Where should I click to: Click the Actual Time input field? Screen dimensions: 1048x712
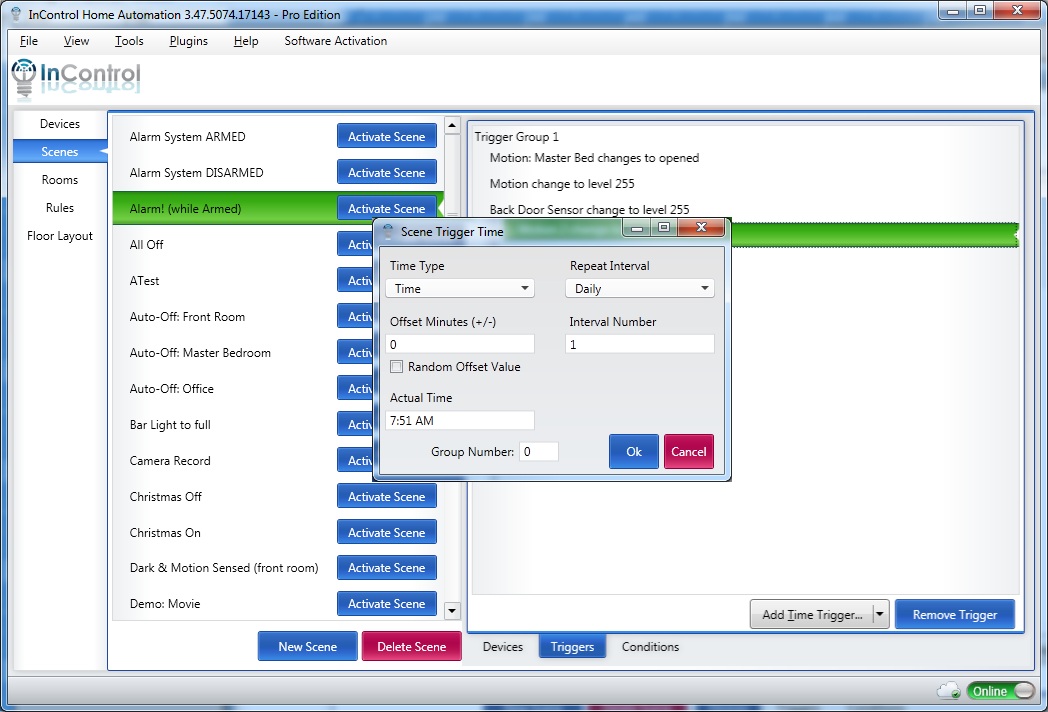(460, 421)
